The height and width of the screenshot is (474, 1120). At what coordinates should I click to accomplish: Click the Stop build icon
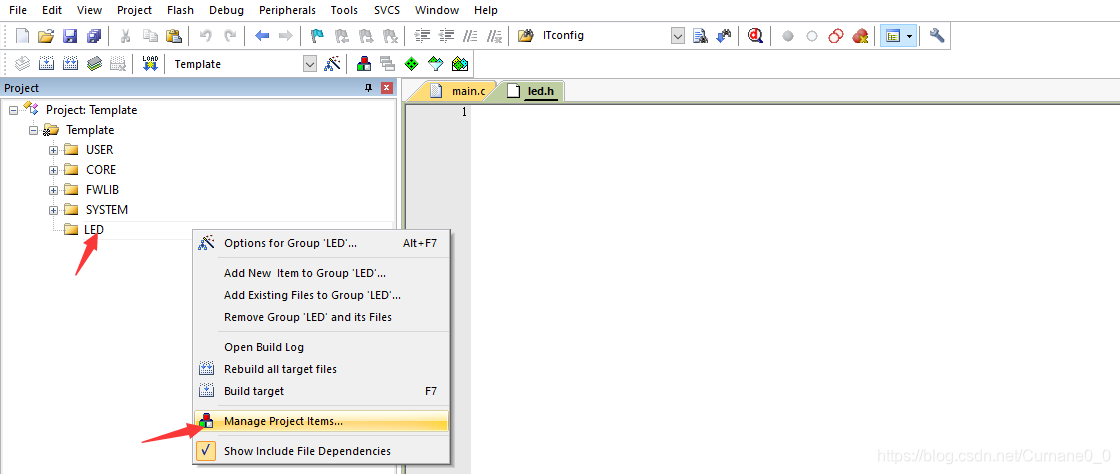coord(118,64)
